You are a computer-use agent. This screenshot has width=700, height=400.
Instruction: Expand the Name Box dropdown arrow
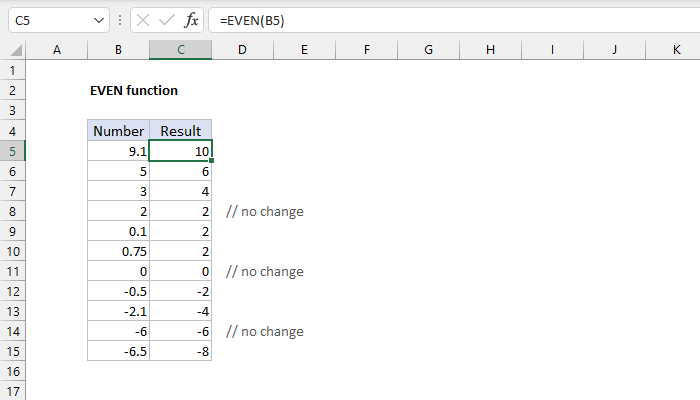click(x=98, y=20)
